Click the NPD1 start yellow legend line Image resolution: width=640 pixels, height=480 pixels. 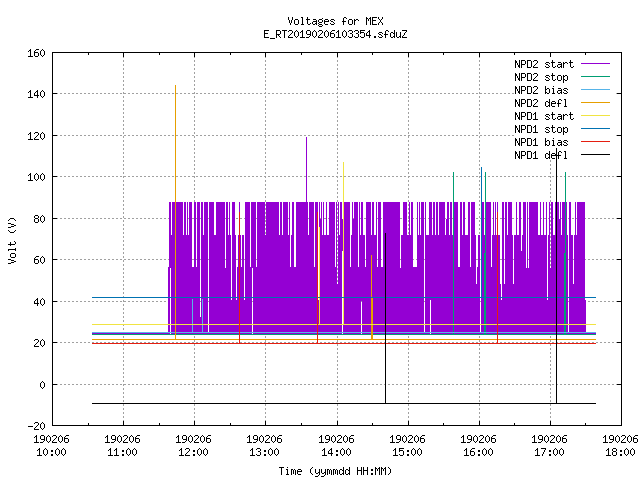point(596,116)
